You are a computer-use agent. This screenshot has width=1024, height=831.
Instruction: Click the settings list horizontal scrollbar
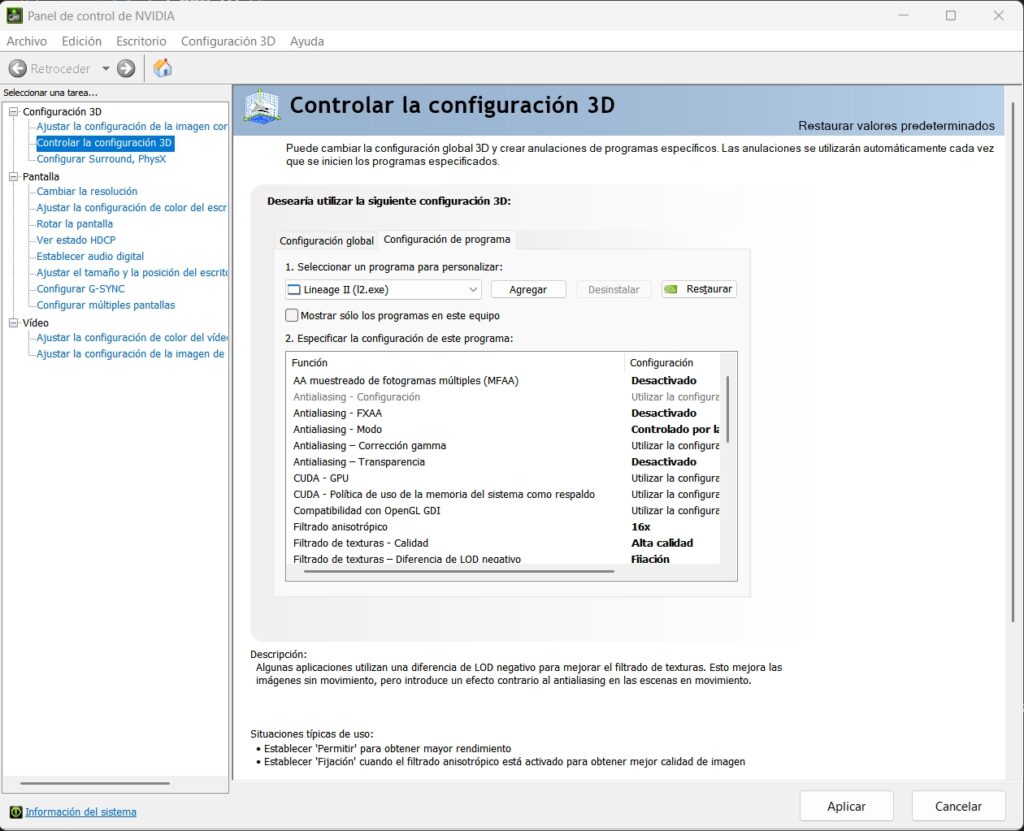point(459,572)
